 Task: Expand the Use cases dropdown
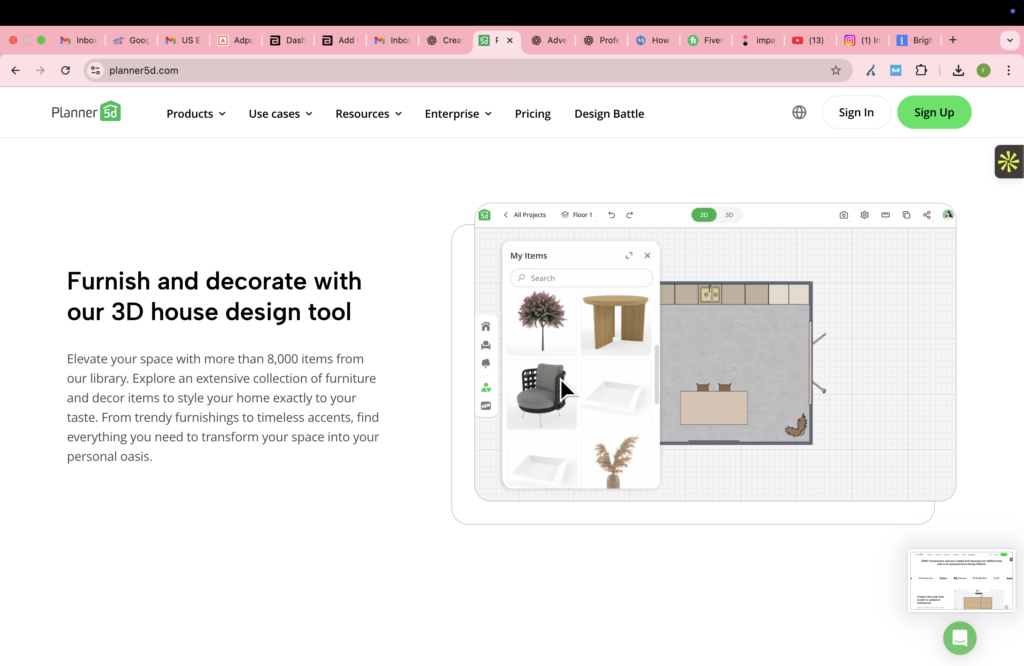point(280,114)
